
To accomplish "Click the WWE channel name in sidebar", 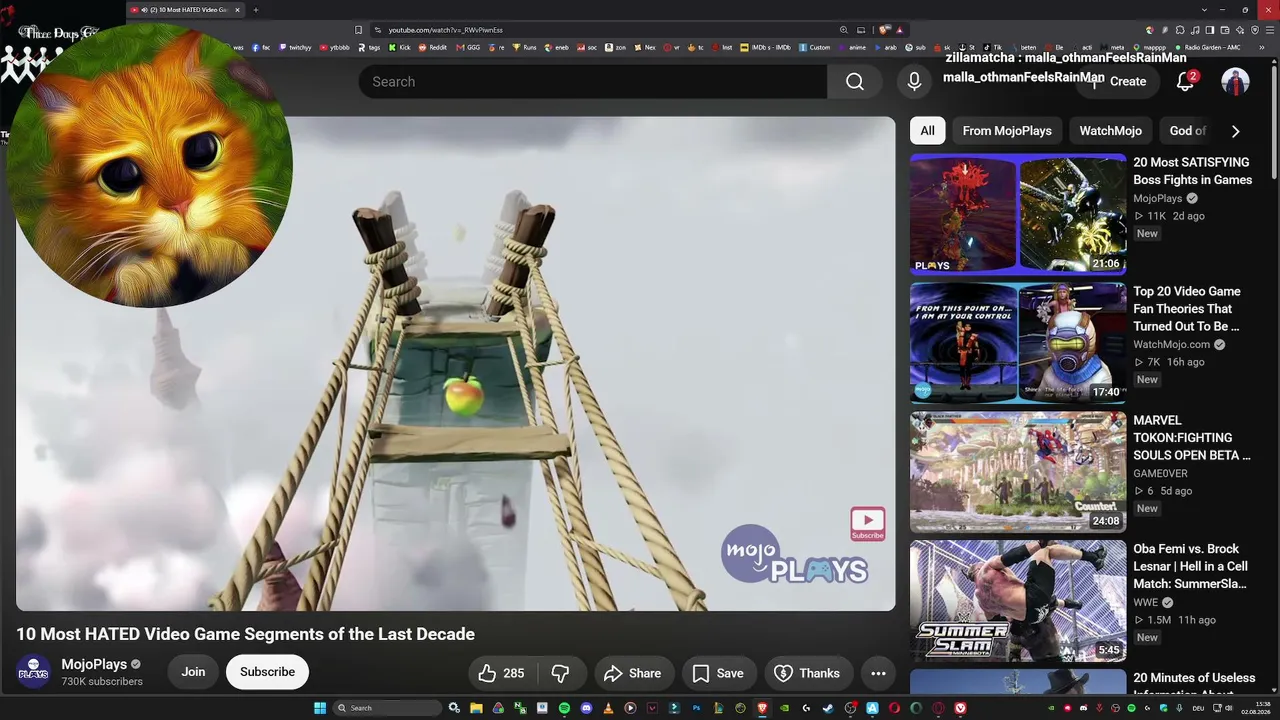I will [1146, 603].
